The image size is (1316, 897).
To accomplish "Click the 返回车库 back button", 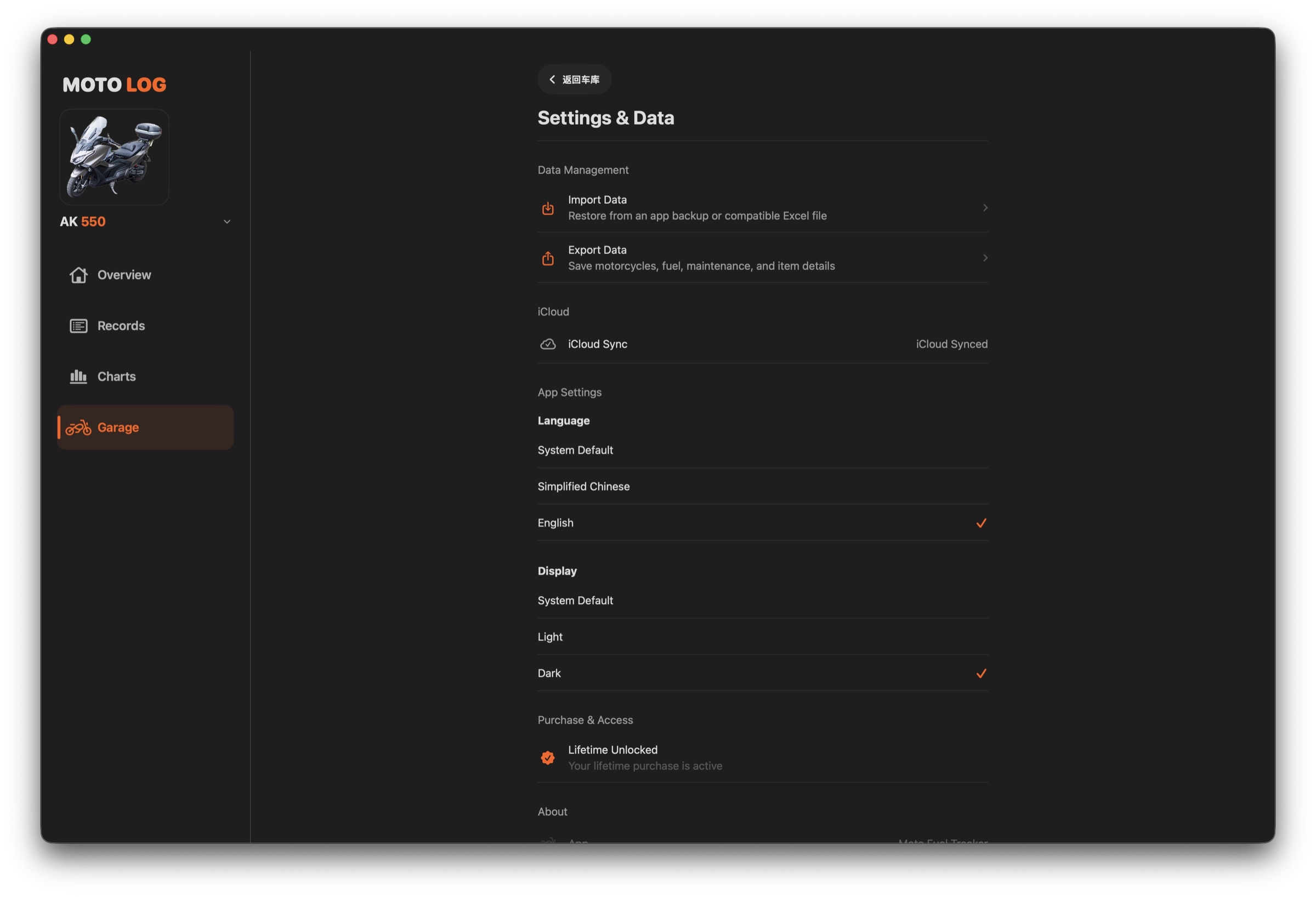I will (574, 80).
